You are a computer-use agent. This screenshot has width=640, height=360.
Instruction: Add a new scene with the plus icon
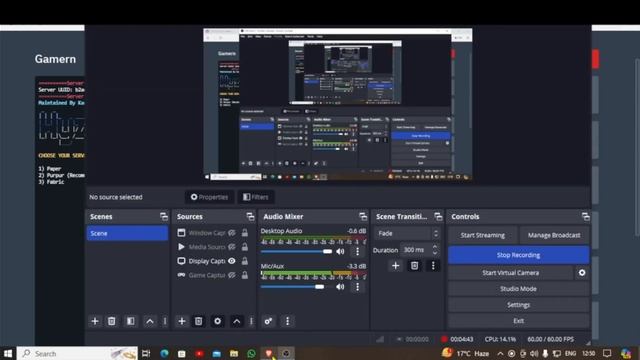pos(95,321)
